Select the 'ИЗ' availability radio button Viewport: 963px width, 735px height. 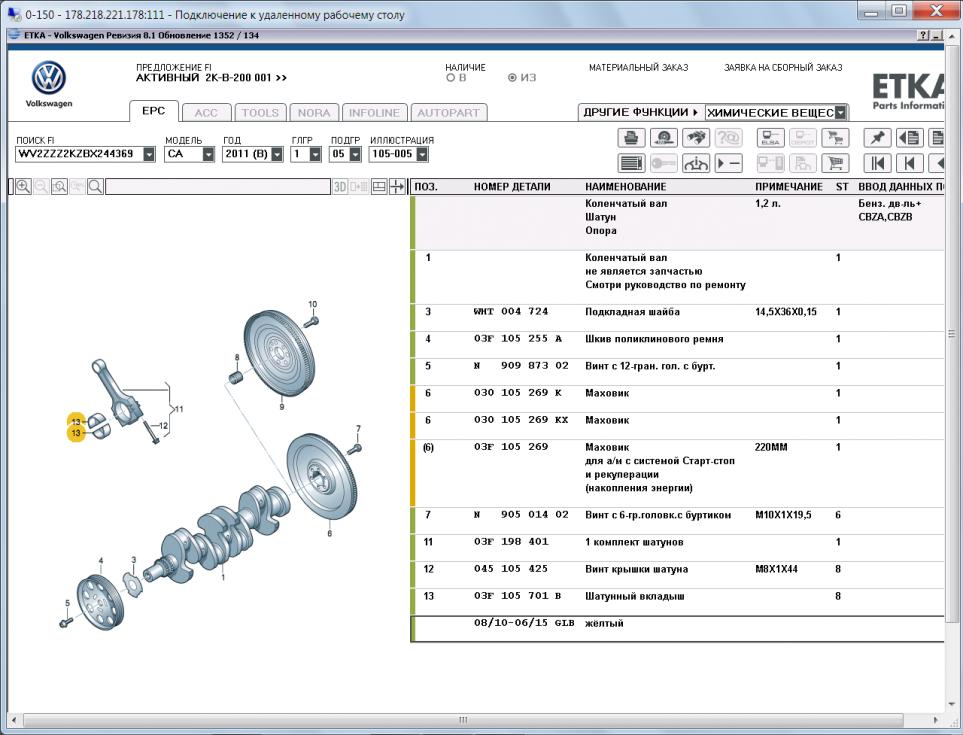coord(512,78)
